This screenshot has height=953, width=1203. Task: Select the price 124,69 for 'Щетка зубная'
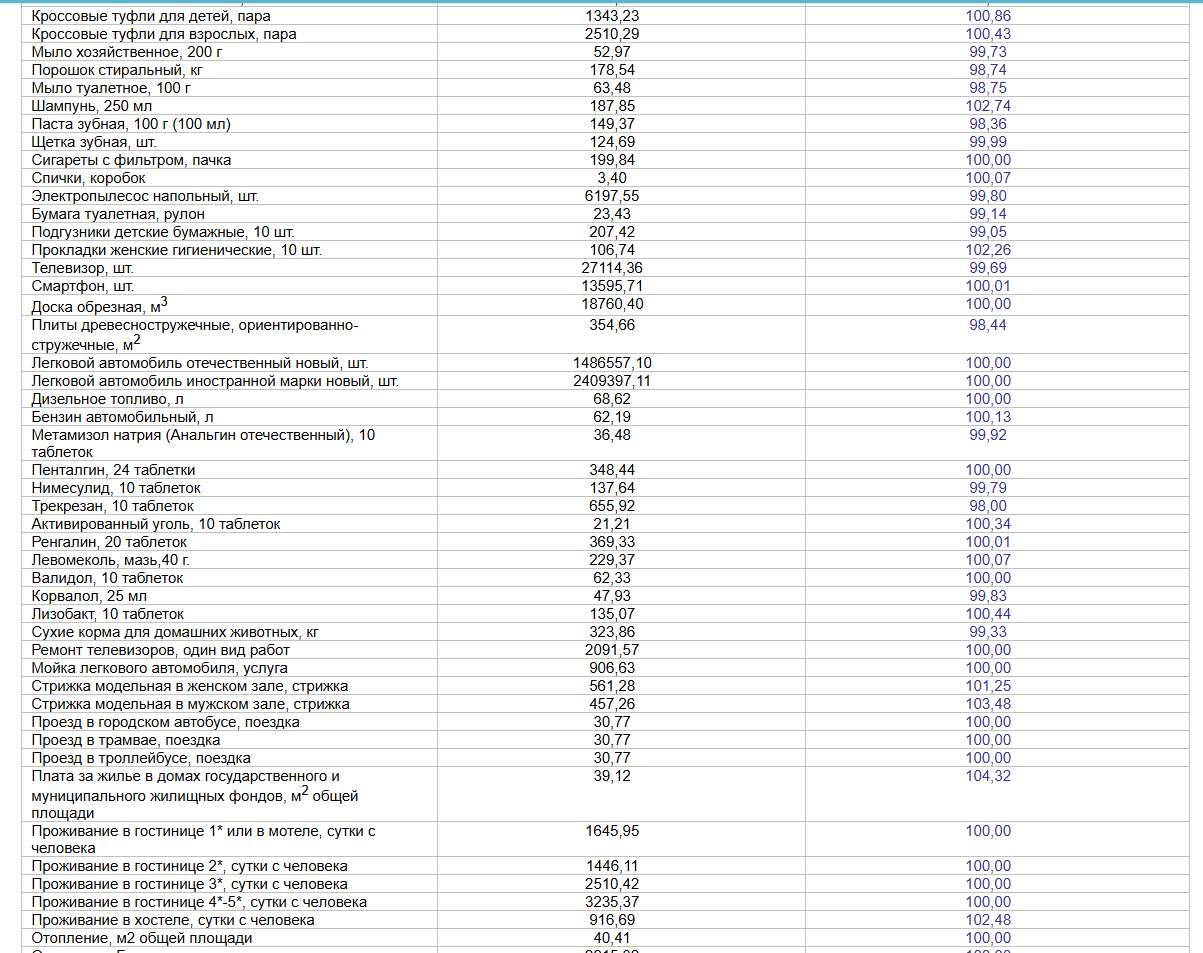pyautogui.click(x=614, y=142)
